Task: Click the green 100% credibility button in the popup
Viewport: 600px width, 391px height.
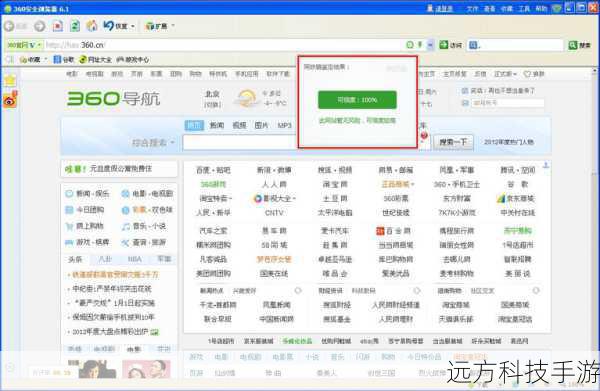Action: coord(357,100)
